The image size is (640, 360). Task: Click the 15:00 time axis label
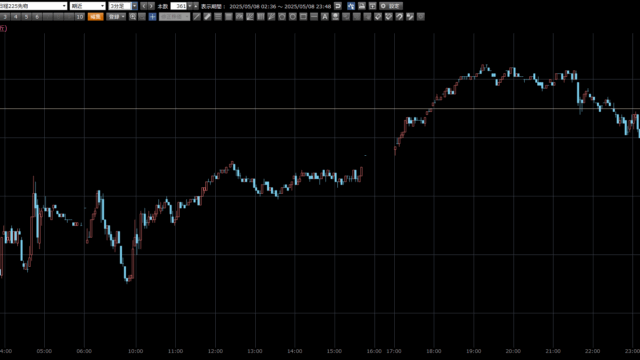coord(334,351)
